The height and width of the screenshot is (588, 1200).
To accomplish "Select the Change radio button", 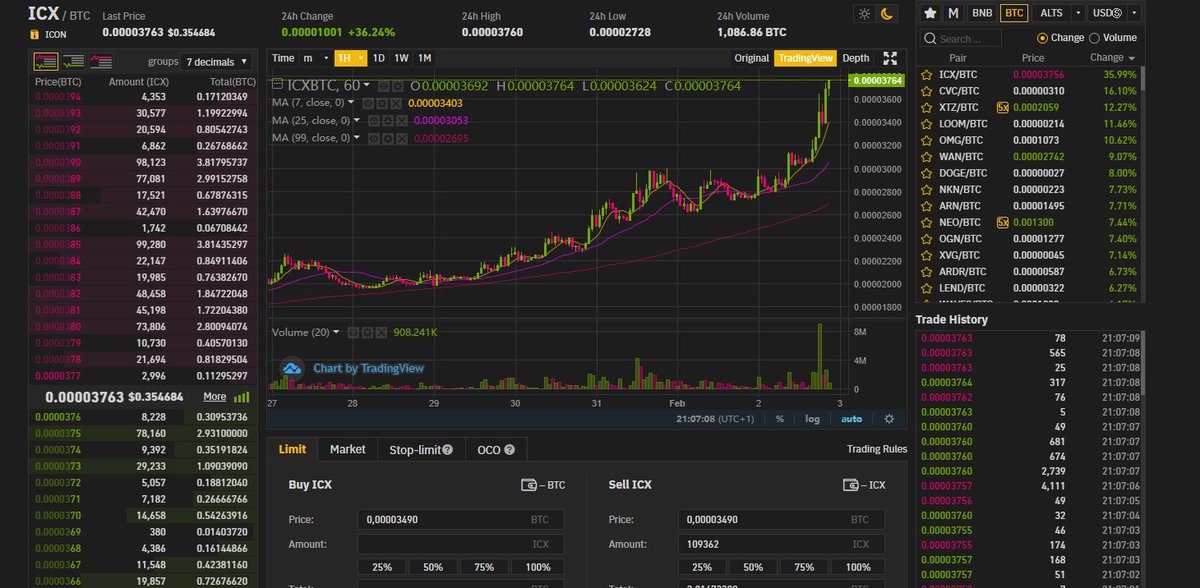I will click(x=1043, y=38).
